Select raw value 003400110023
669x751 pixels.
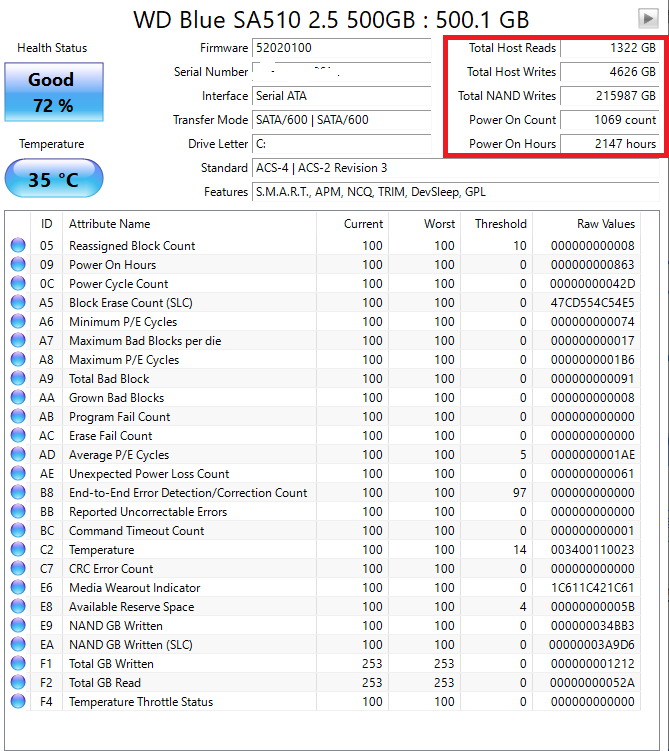592,550
